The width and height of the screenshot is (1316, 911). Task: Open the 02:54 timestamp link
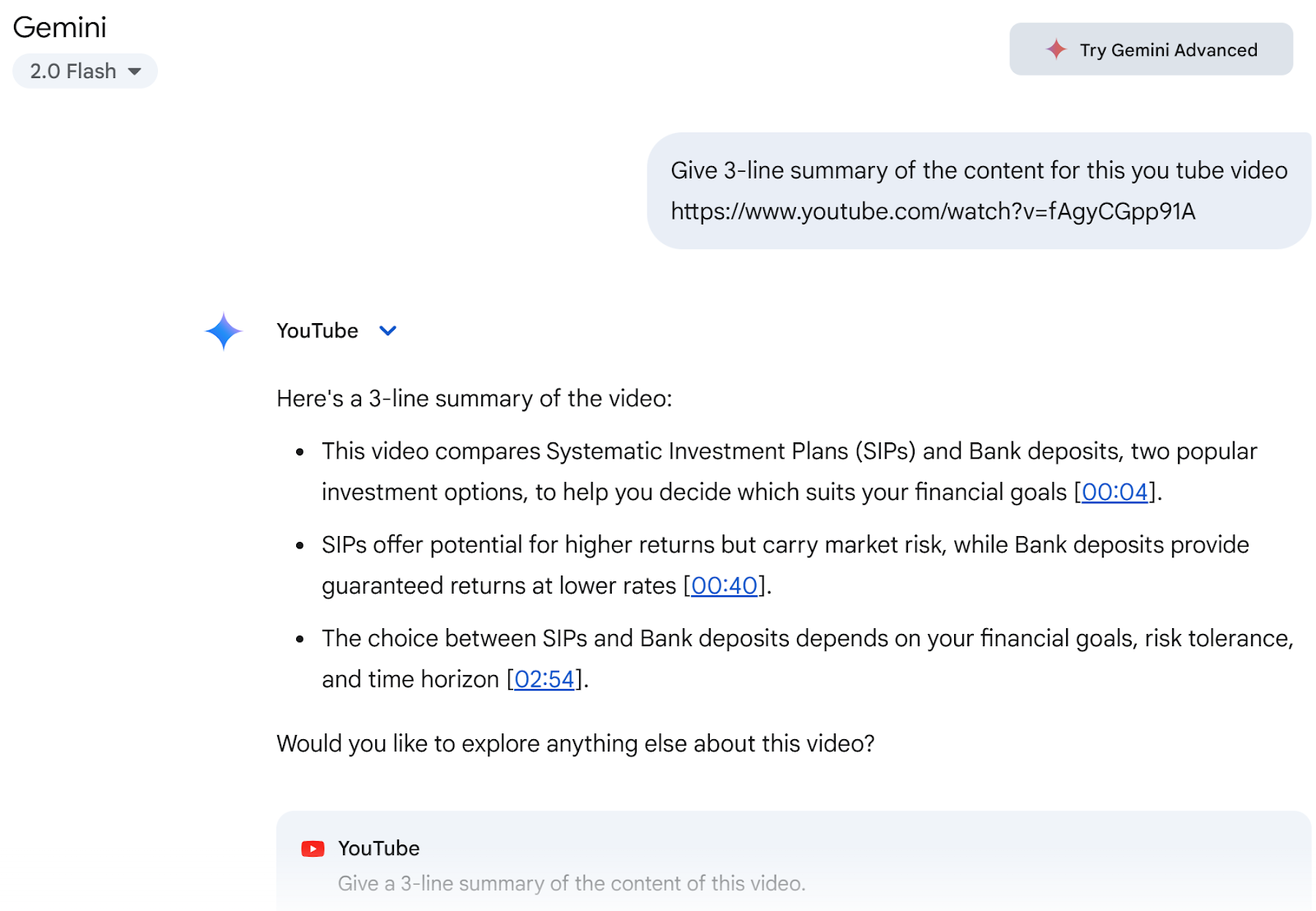coord(544,679)
